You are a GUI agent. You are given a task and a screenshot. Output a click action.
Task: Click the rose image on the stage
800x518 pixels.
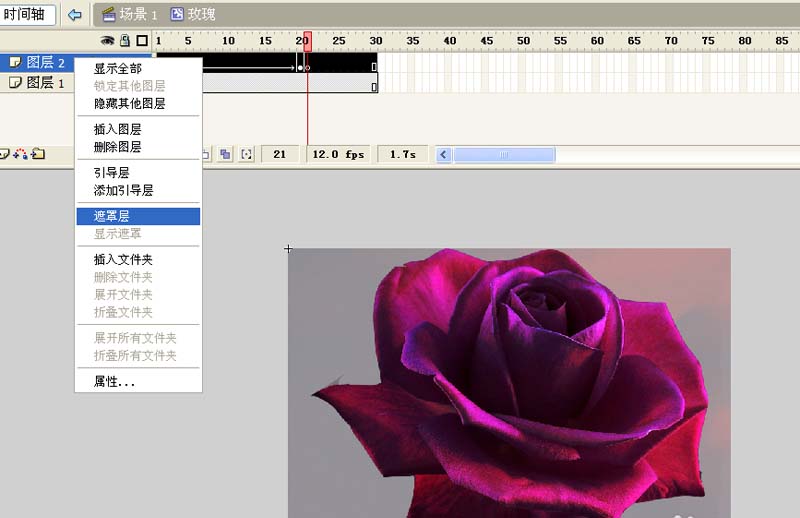pyautogui.click(x=509, y=383)
